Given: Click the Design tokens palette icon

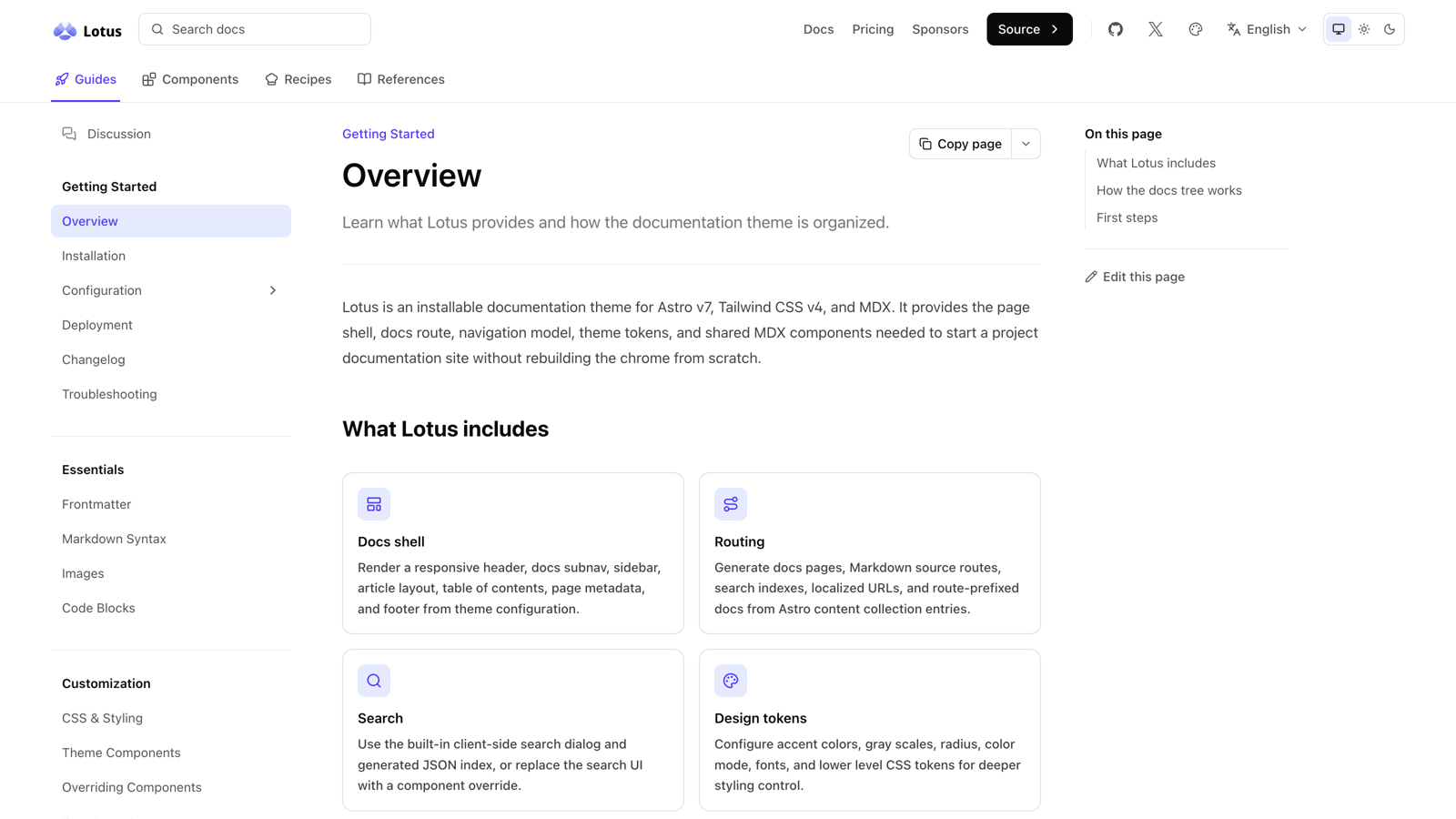Looking at the screenshot, I should click(x=731, y=681).
